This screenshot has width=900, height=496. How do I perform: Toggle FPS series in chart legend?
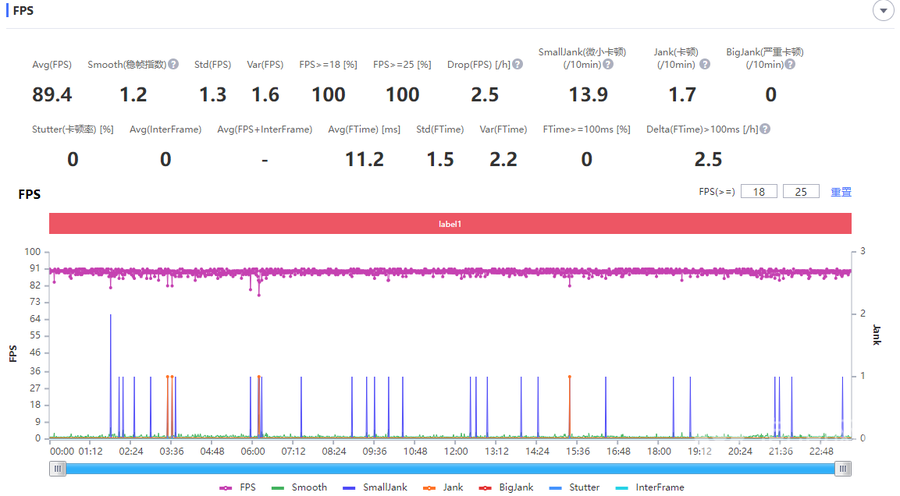tap(240, 487)
